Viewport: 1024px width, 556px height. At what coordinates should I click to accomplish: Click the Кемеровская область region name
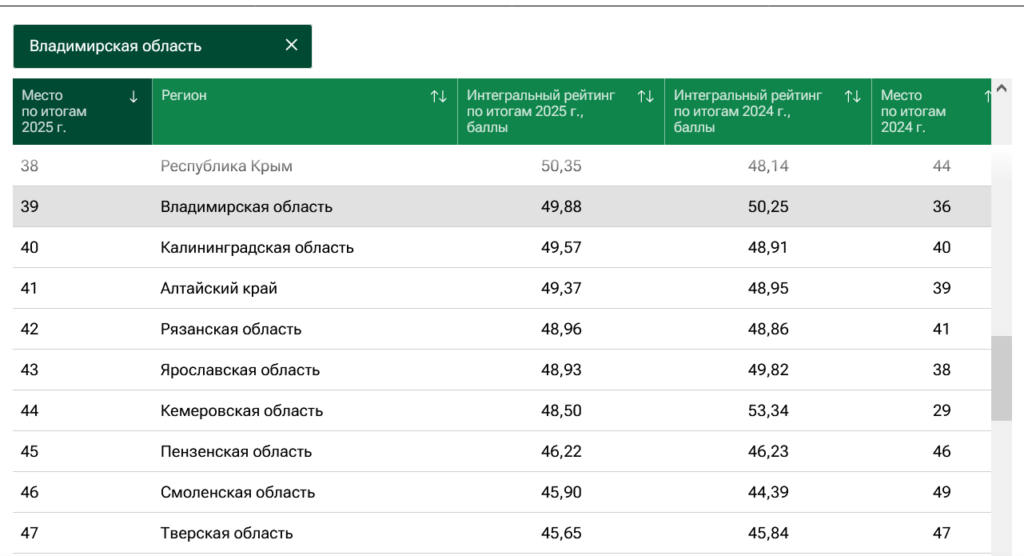coord(242,410)
